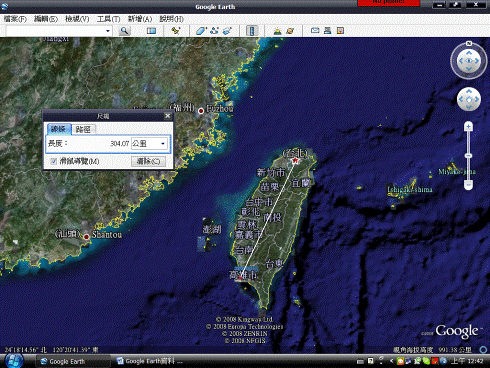Click the Fuzhou city marker dot
This screenshot has height=368, width=490.
tap(201, 111)
